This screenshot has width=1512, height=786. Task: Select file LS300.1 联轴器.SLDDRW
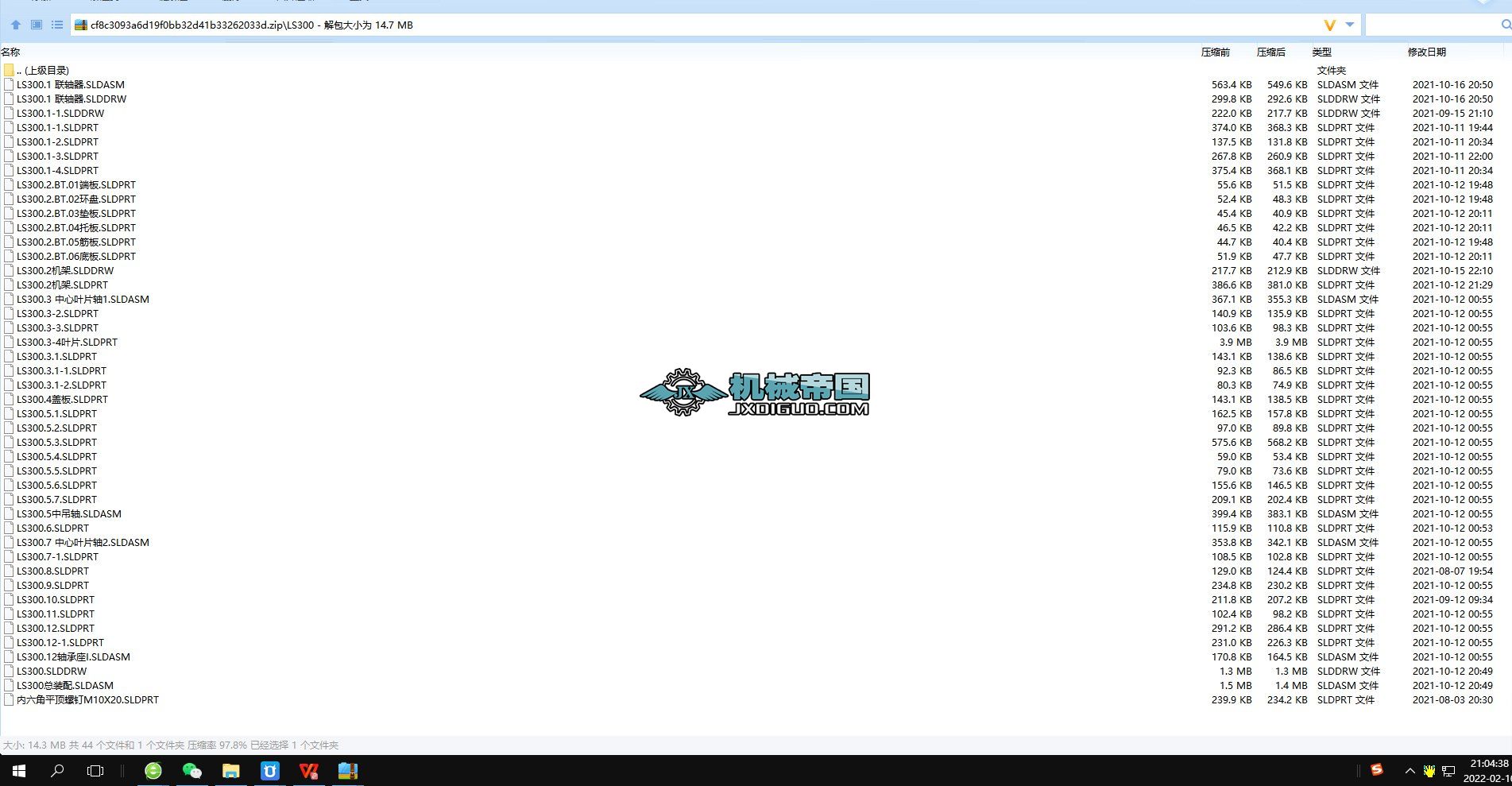[72, 99]
